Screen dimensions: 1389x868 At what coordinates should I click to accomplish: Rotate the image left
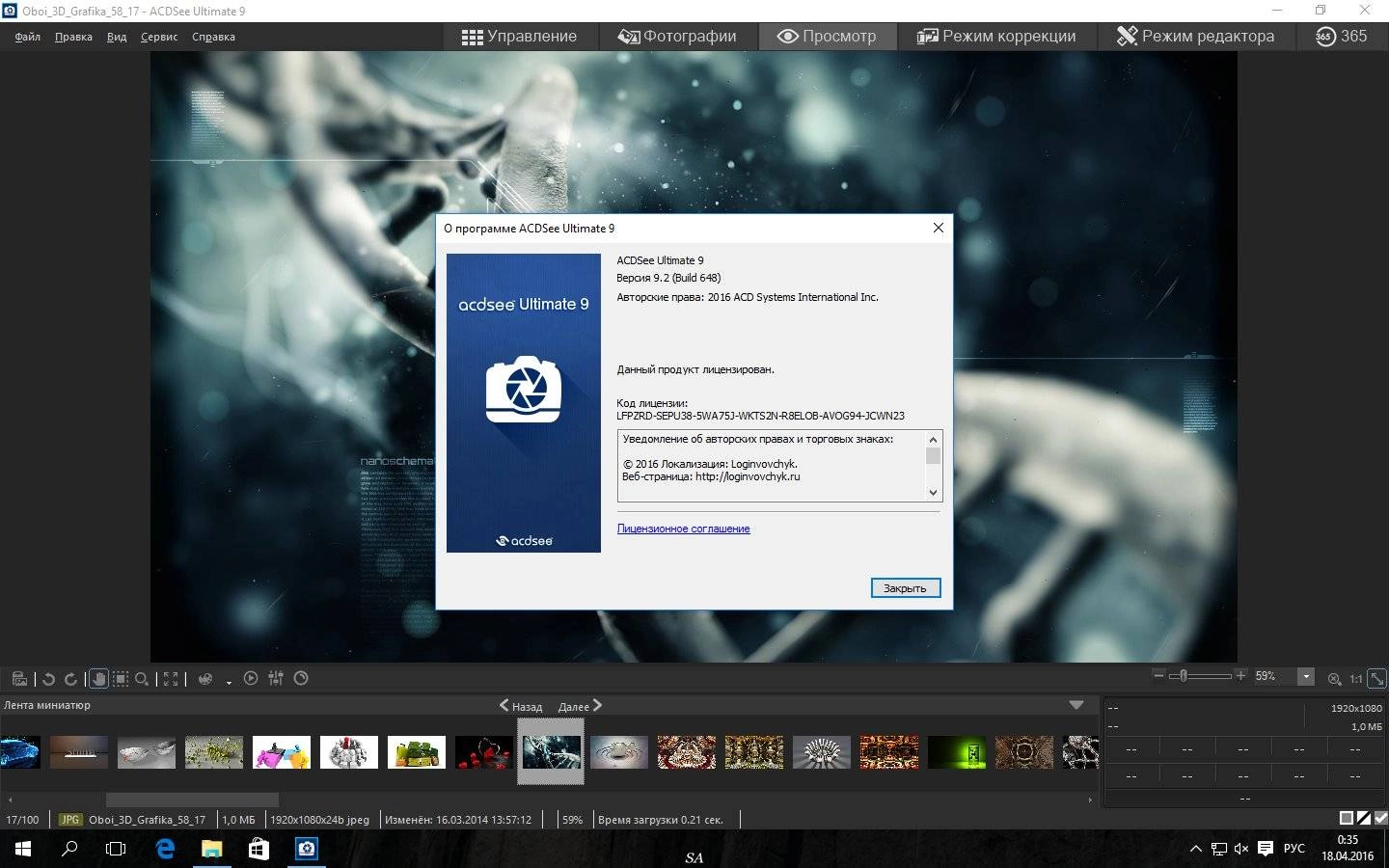48,679
